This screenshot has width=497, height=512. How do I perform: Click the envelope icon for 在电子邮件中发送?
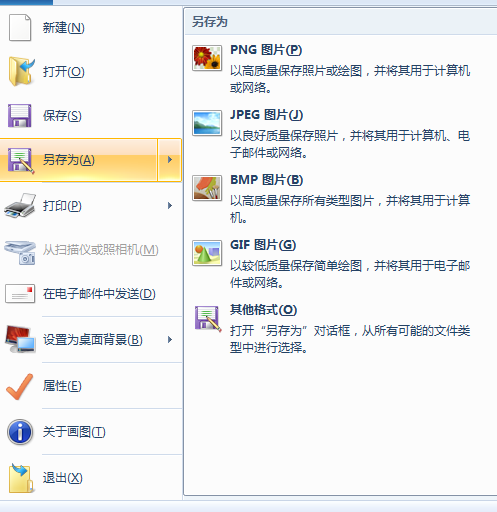pos(20,294)
